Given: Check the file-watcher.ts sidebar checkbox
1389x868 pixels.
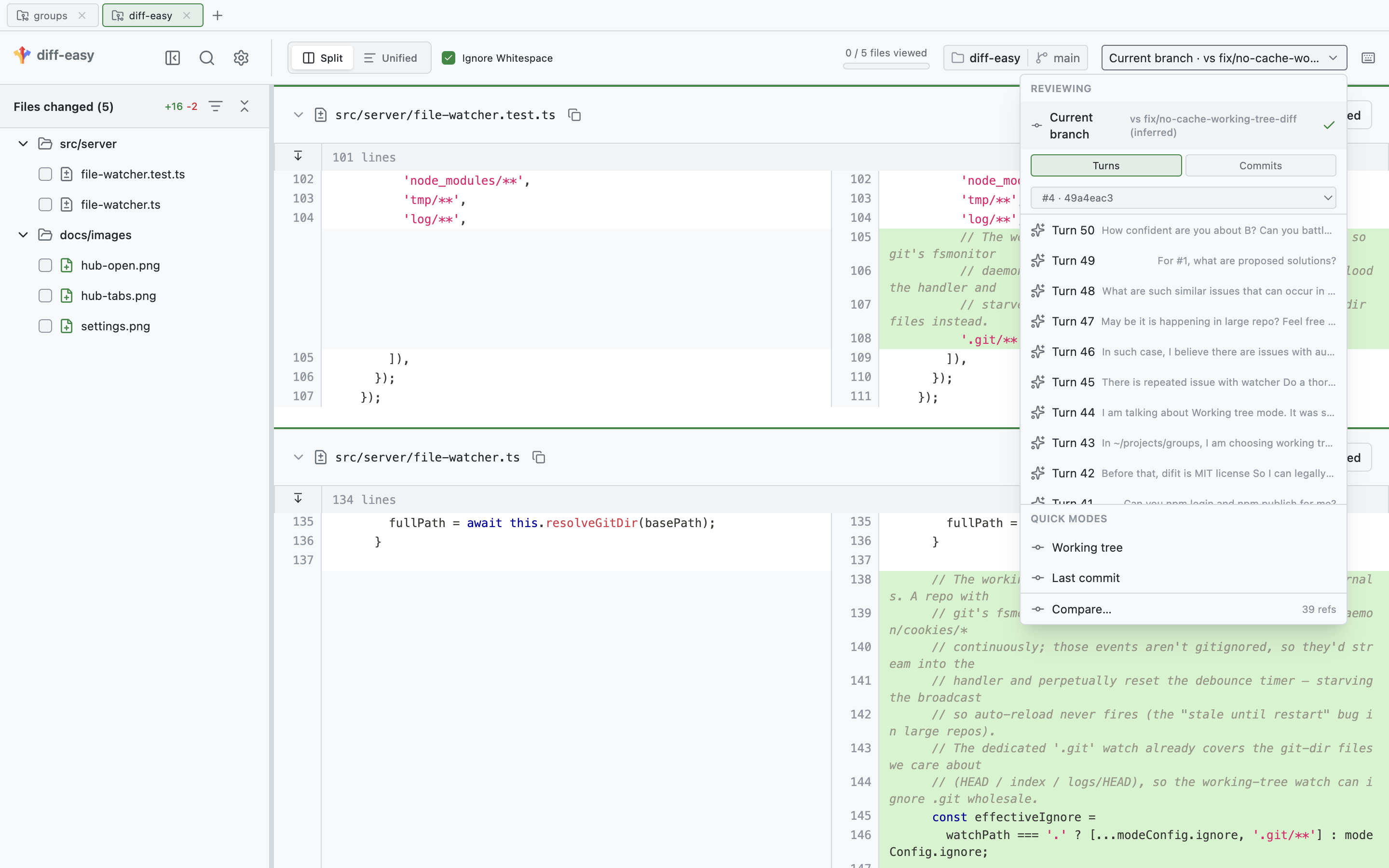Looking at the screenshot, I should pos(45,204).
